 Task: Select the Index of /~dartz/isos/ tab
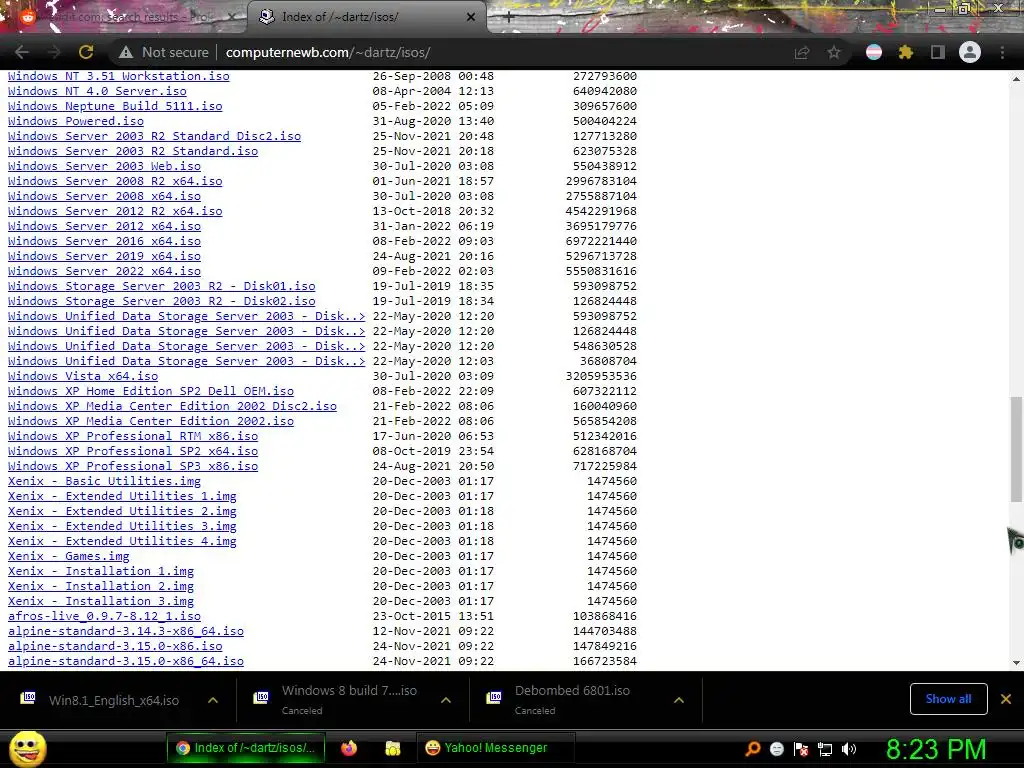[367, 17]
